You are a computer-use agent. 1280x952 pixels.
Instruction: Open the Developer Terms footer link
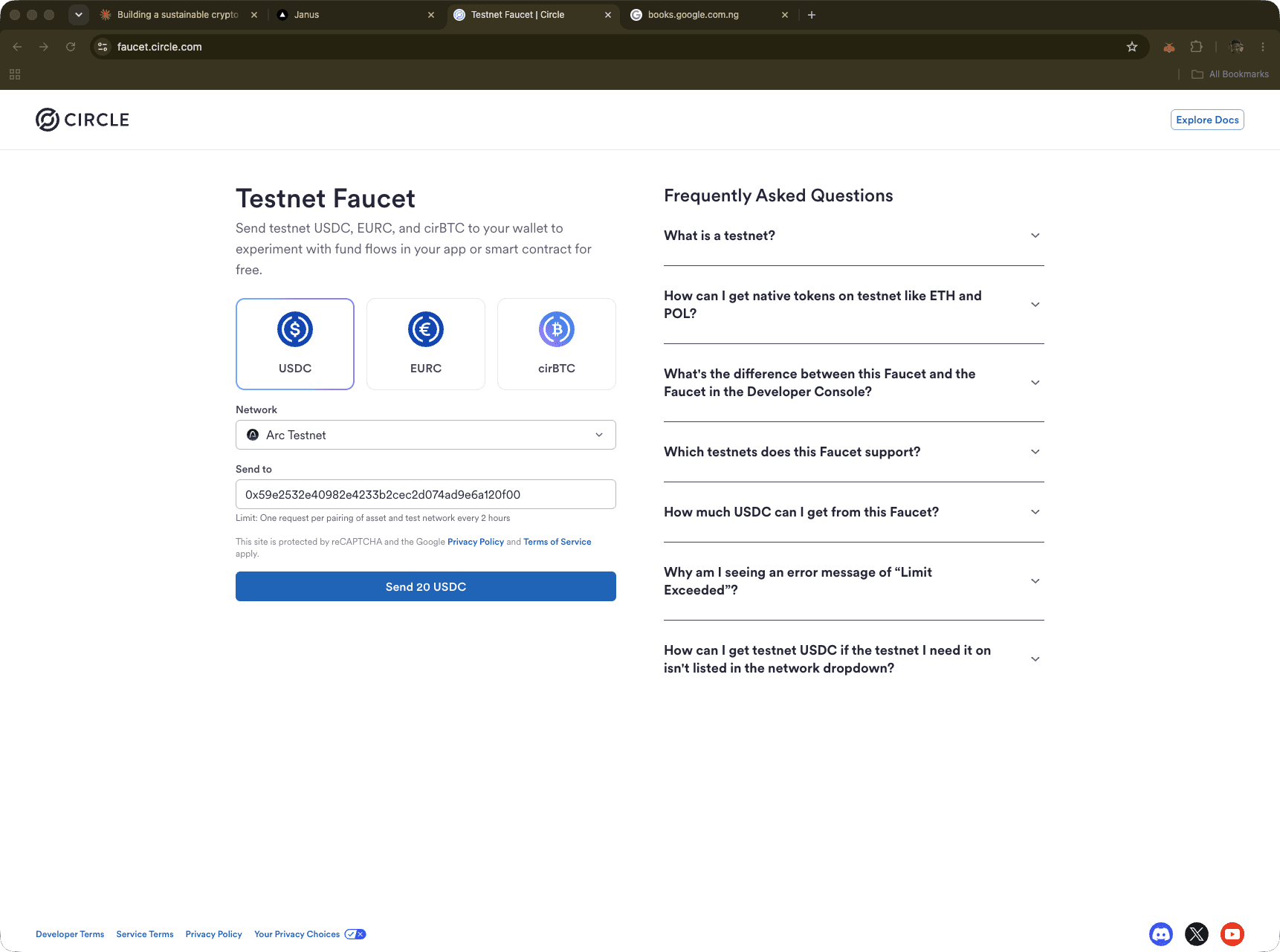pos(70,934)
